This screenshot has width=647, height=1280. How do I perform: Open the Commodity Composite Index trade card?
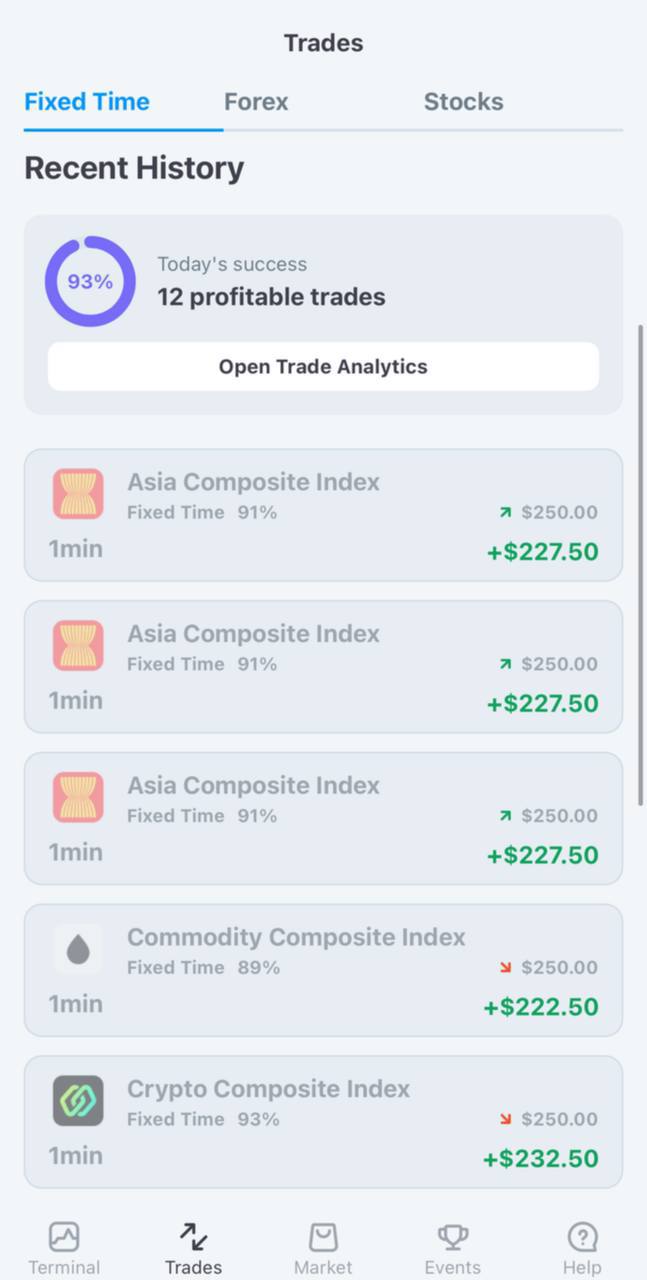[323, 970]
